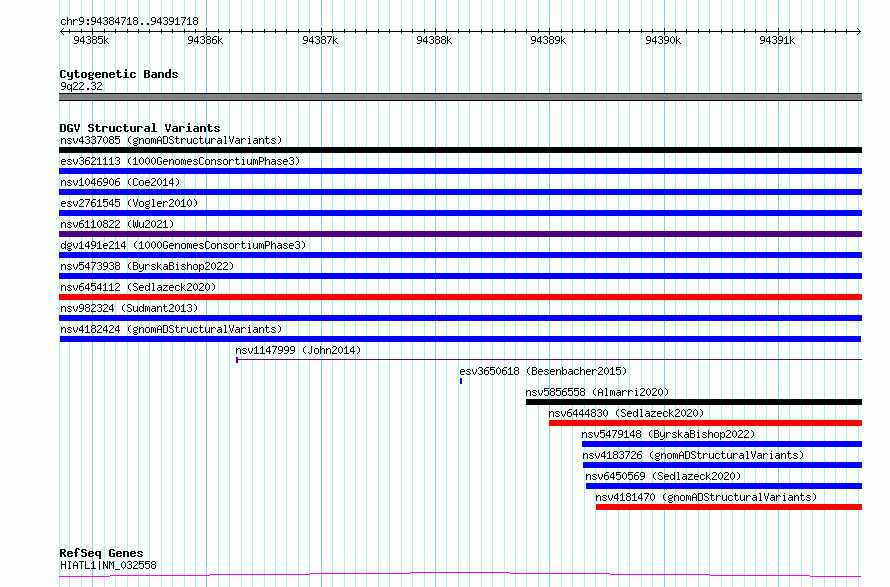Click the 94386k ruler tick label
The image size is (890, 587).
205,41
